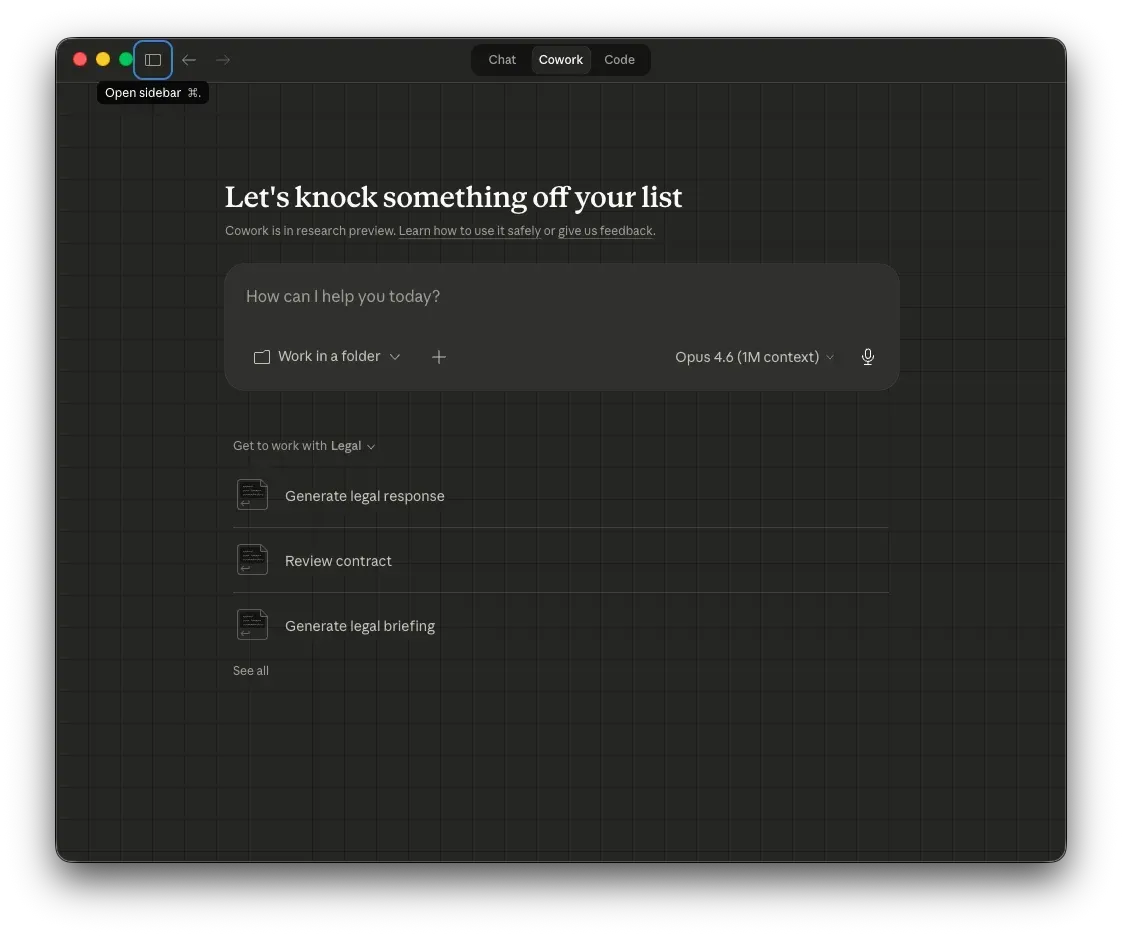
Task: Open the 'give us feedback' link
Action: (605, 231)
